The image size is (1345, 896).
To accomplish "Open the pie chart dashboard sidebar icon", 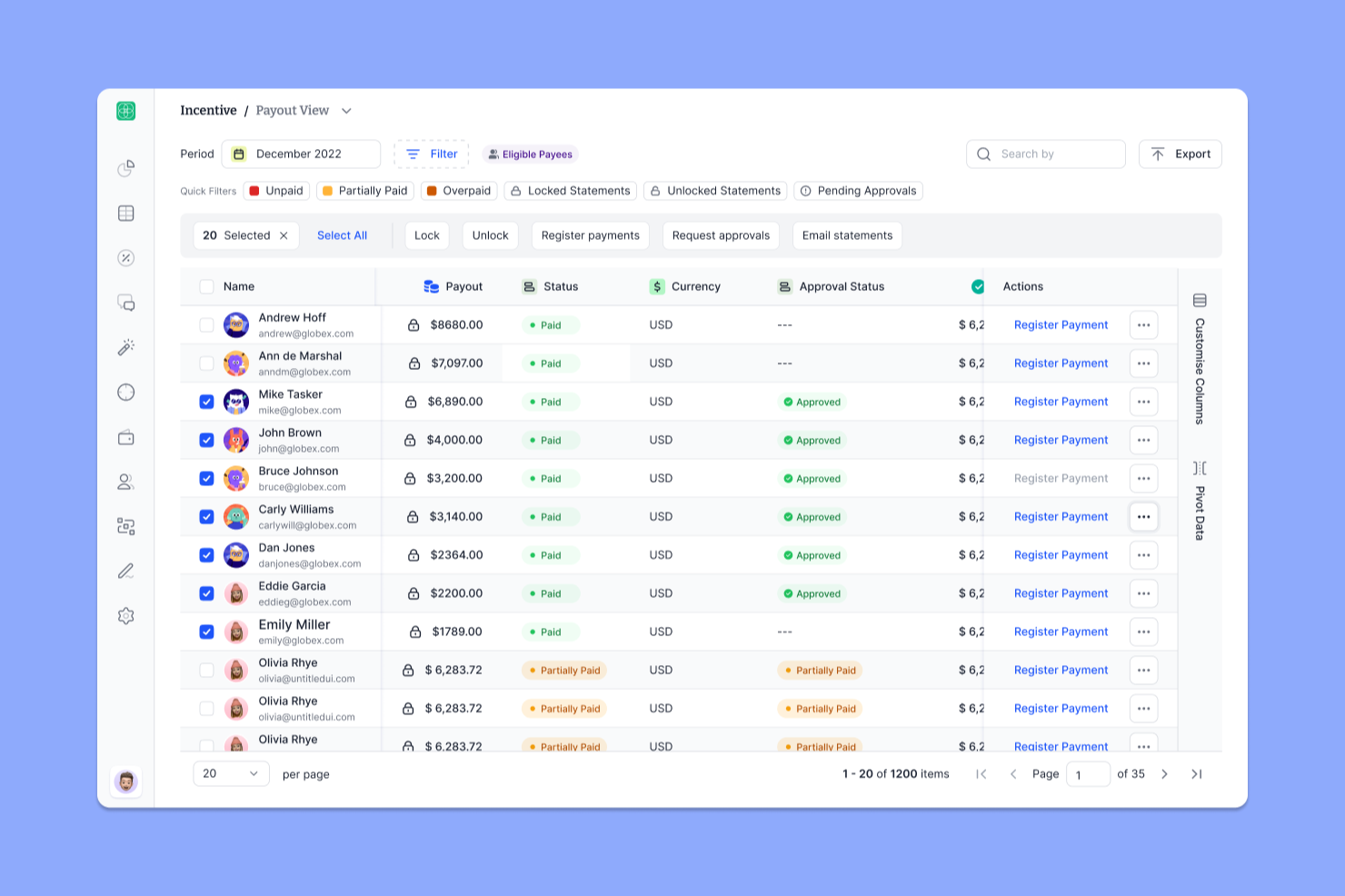I will click(x=126, y=168).
